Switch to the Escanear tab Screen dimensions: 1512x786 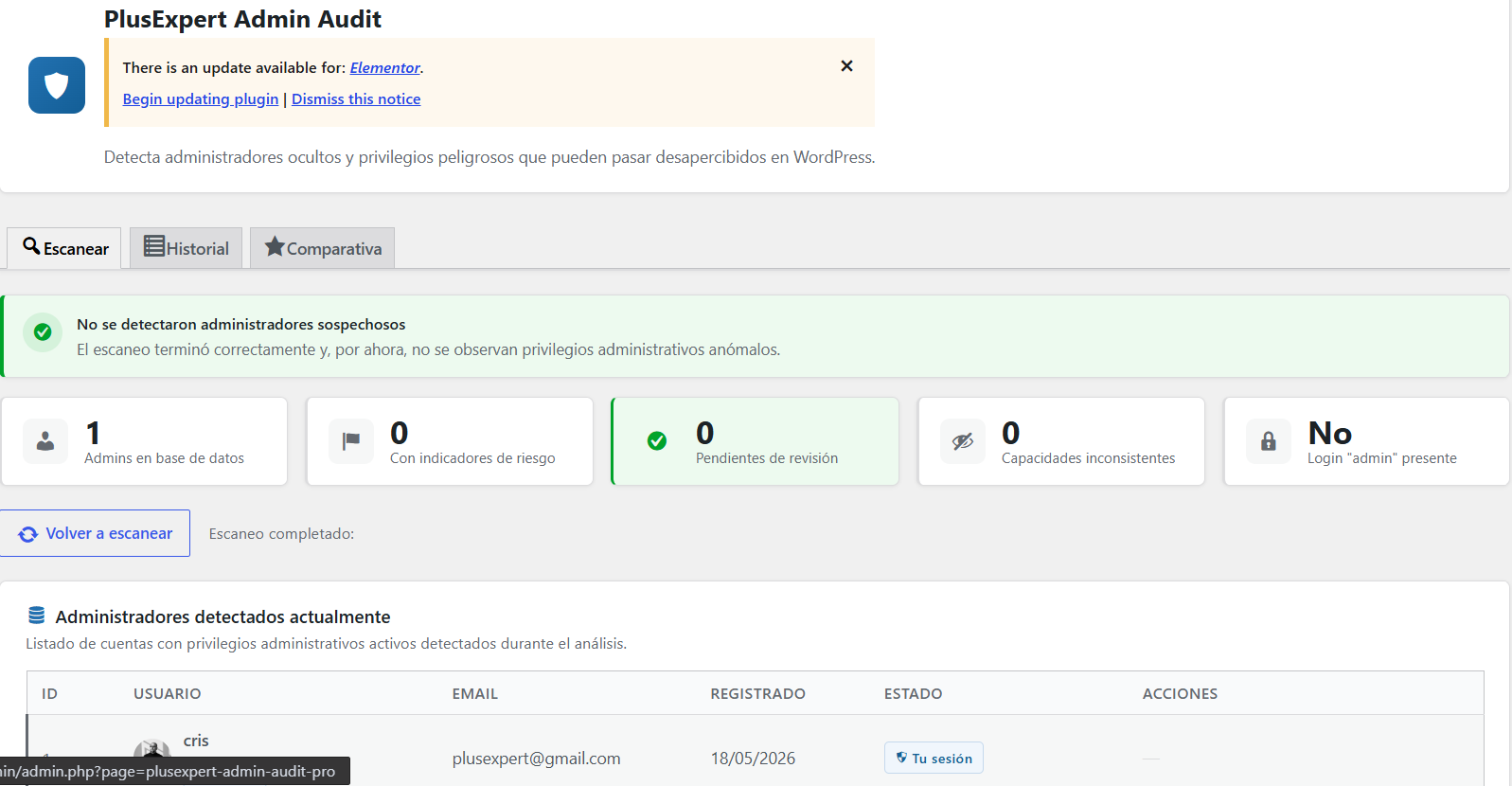coord(64,248)
